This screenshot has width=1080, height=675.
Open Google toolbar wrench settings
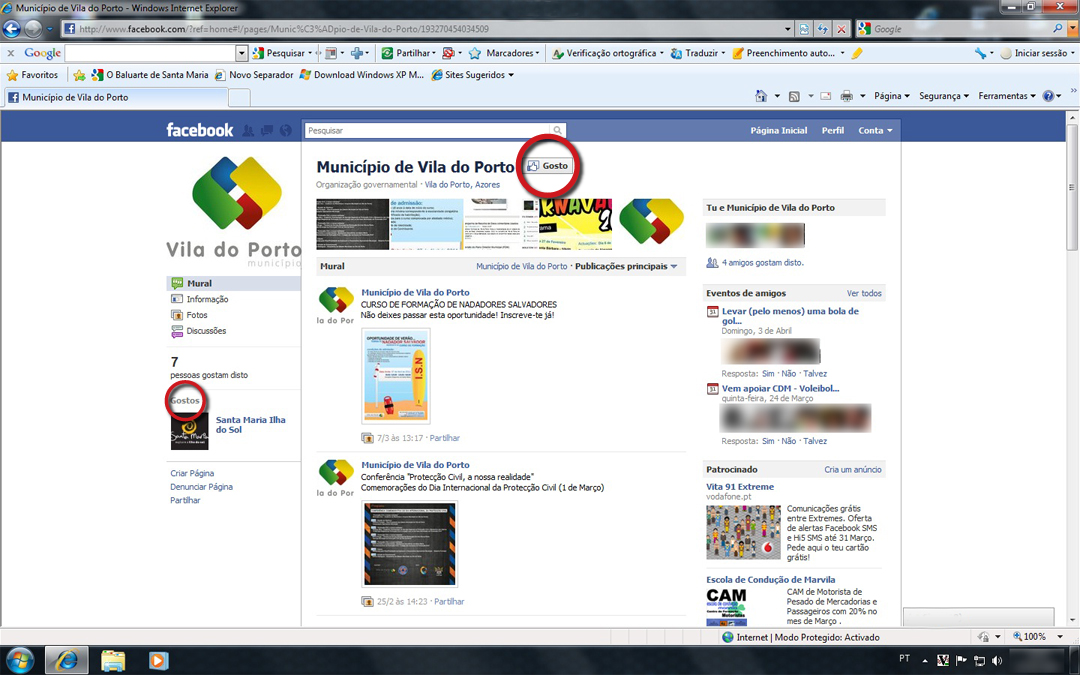point(980,53)
